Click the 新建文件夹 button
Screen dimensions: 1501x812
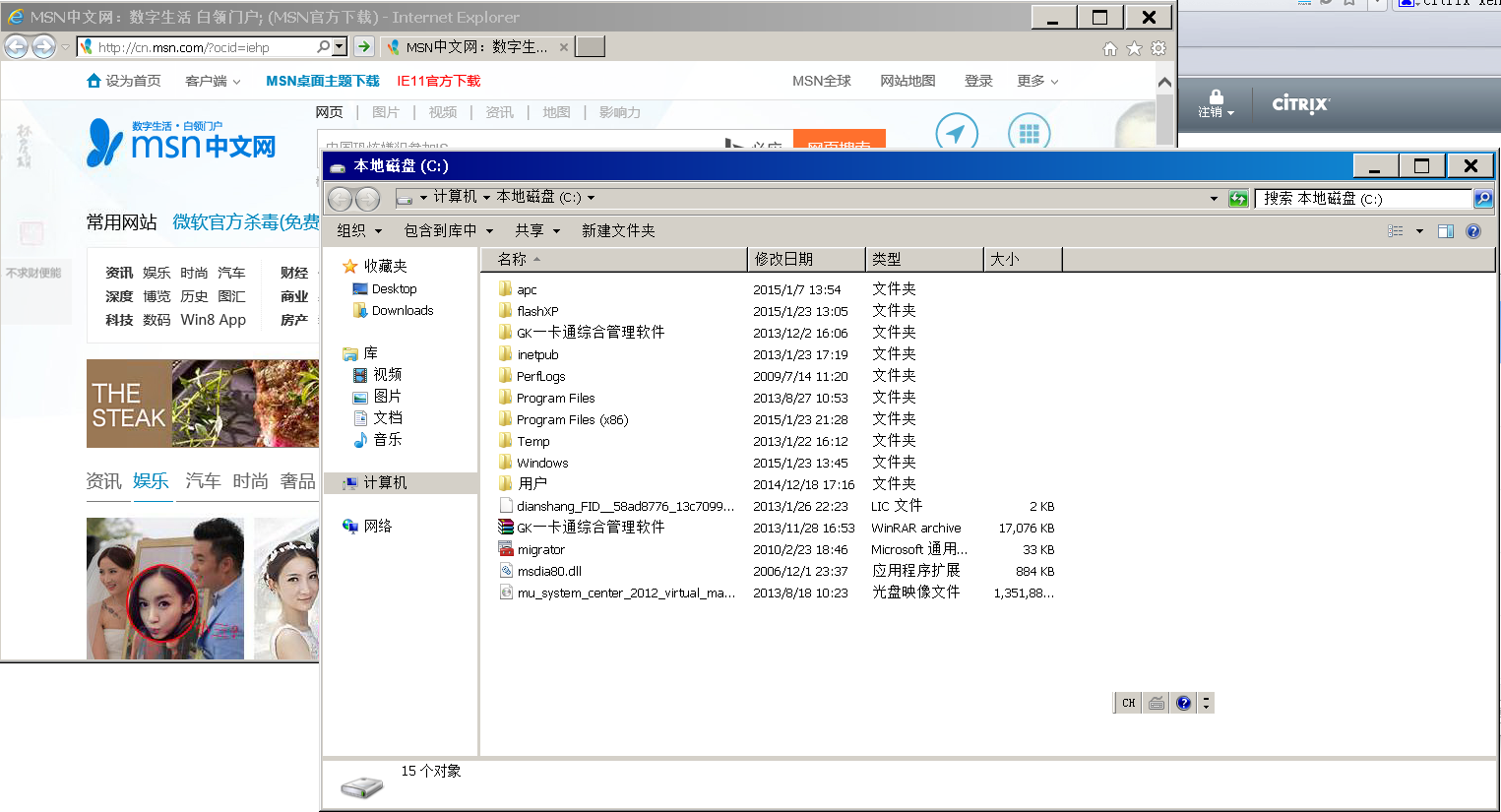tap(618, 230)
